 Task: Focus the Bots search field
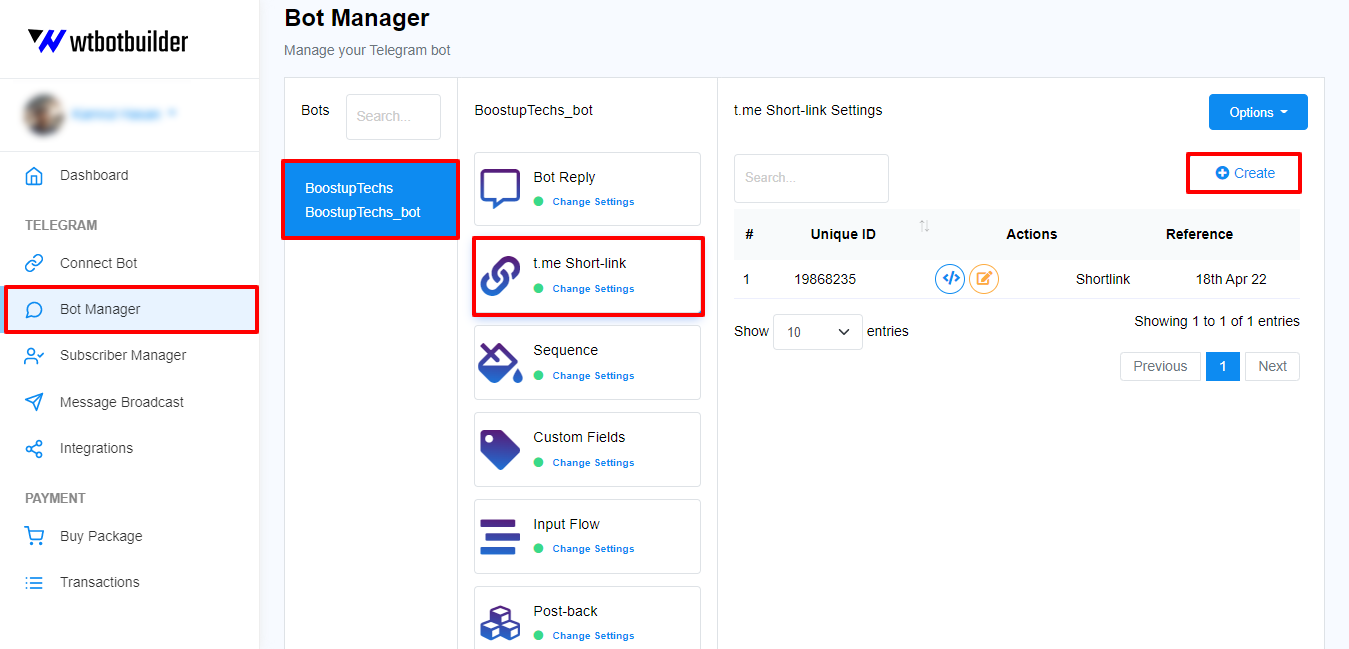pyautogui.click(x=393, y=117)
